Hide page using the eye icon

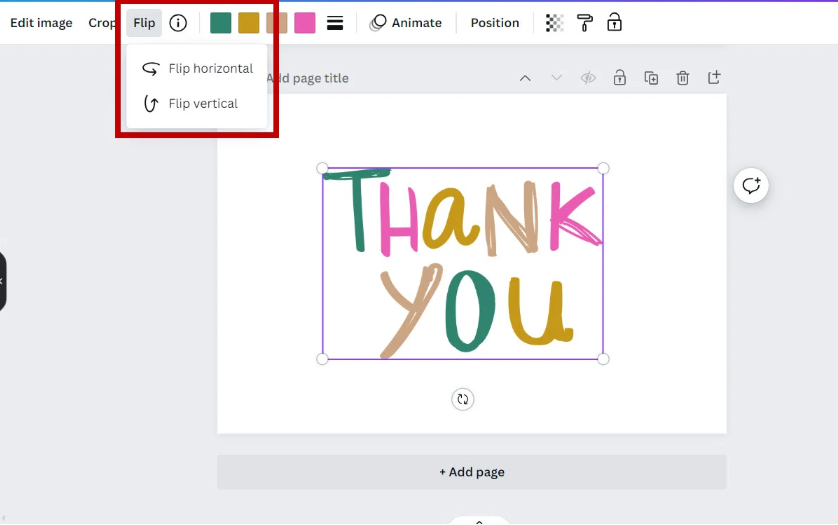[x=588, y=78]
